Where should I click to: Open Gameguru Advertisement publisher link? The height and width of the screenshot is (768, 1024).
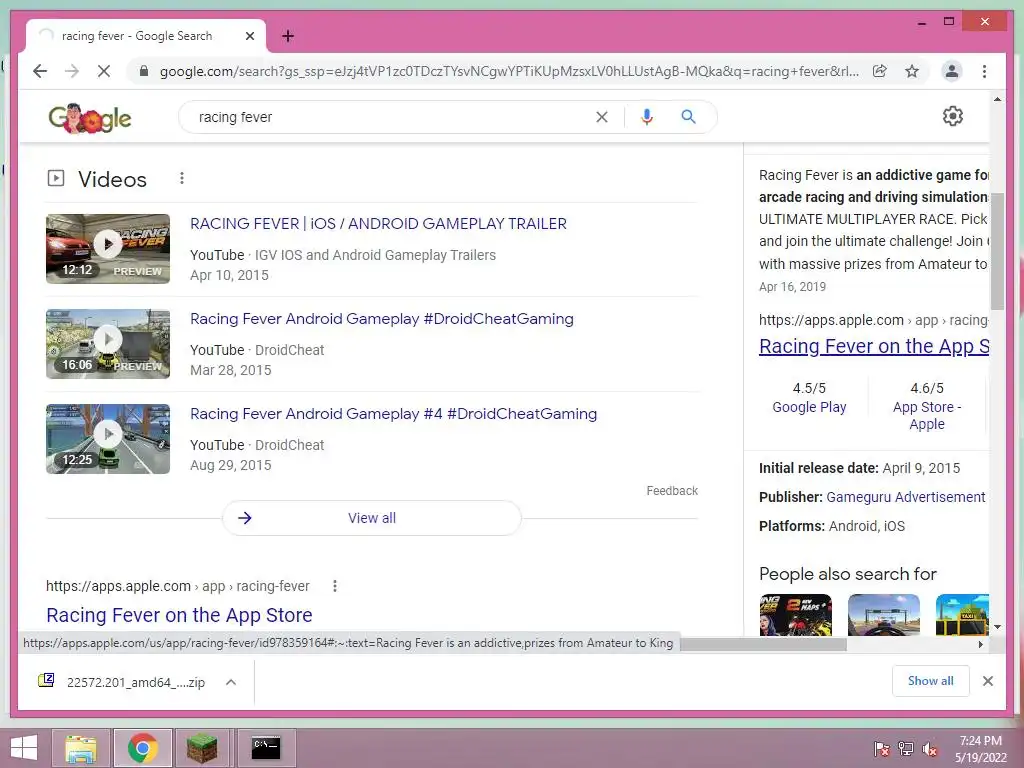point(906,497)
